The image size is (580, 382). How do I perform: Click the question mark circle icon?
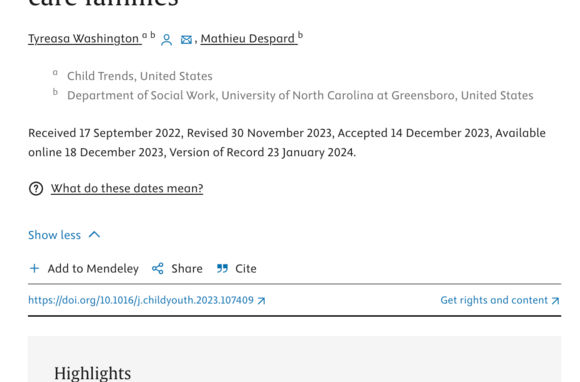(36, 189)
